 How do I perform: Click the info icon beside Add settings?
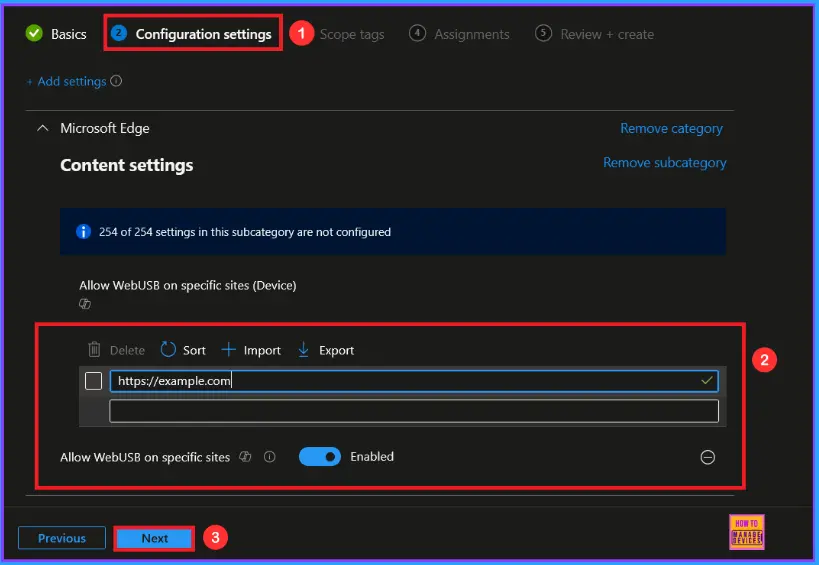[x=116, y=81]
